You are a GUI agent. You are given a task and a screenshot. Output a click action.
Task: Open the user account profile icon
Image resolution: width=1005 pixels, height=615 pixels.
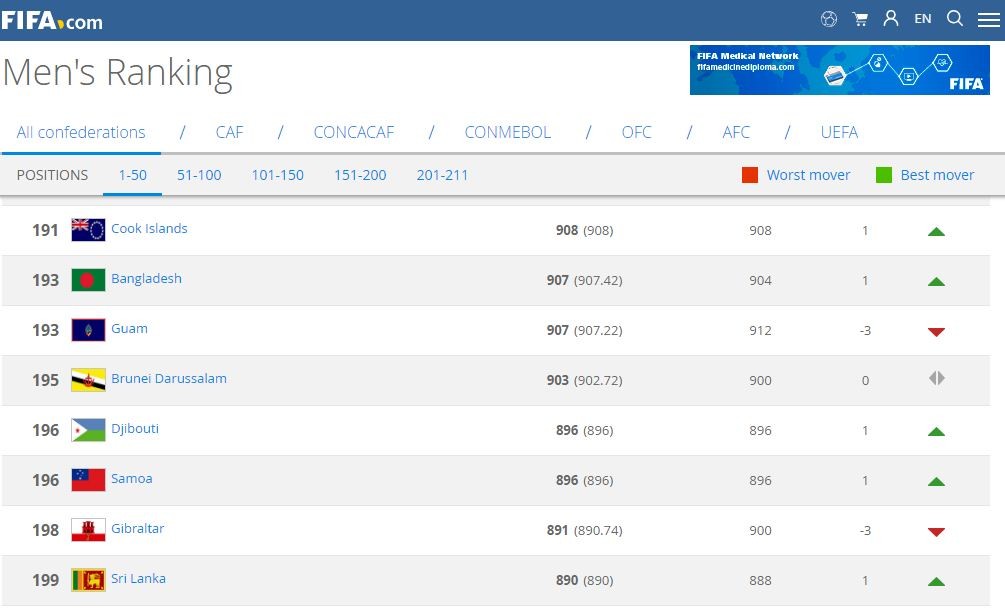pos(890,19)
